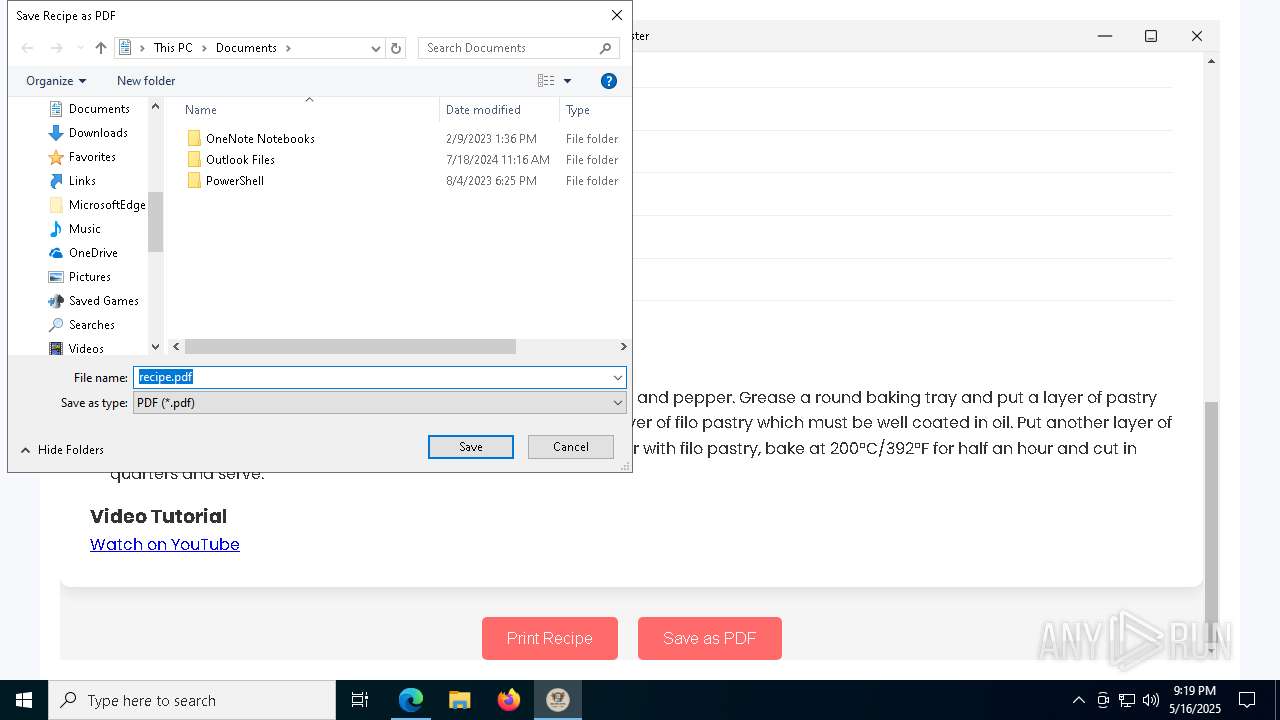The image size is (1280, 720).
Task: Click the navigation pane vertical scrollbar
Action: (155, 222)
